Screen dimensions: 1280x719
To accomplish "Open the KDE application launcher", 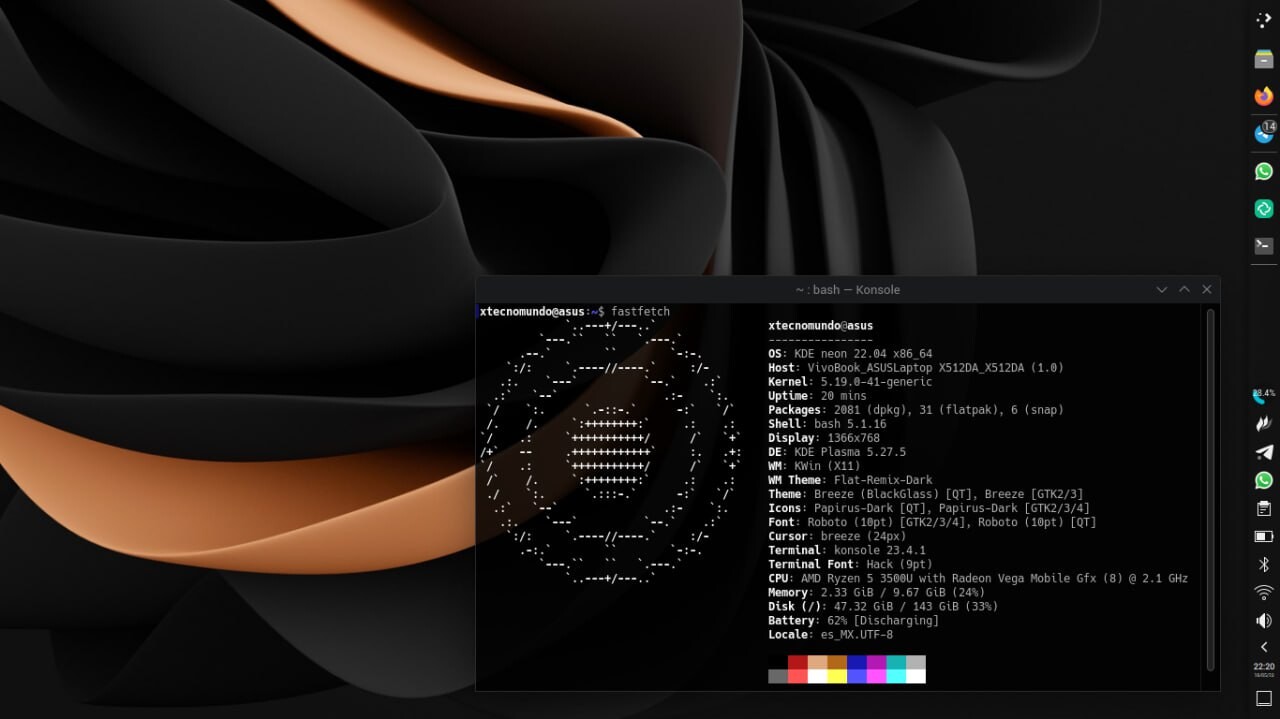I will 1264,20.
